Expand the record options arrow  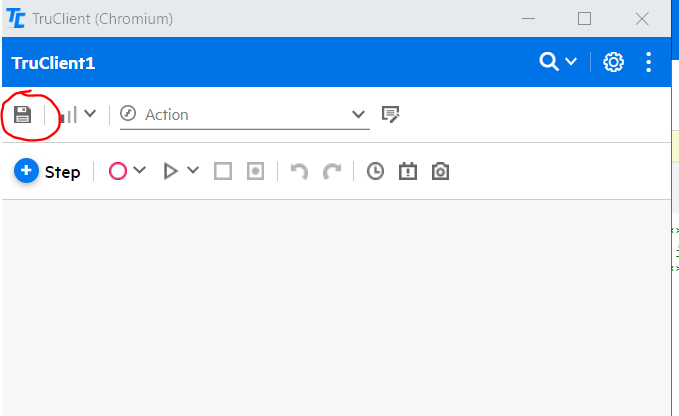pyautogui.click(x=140, y=171)
